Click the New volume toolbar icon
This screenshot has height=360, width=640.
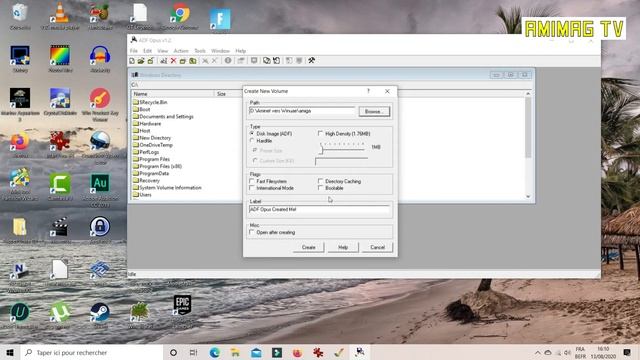132,61
